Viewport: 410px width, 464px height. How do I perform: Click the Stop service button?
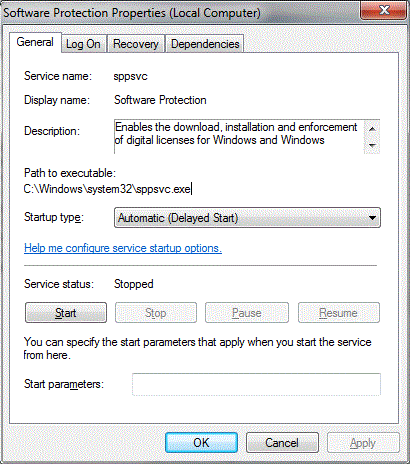point(156,313)
